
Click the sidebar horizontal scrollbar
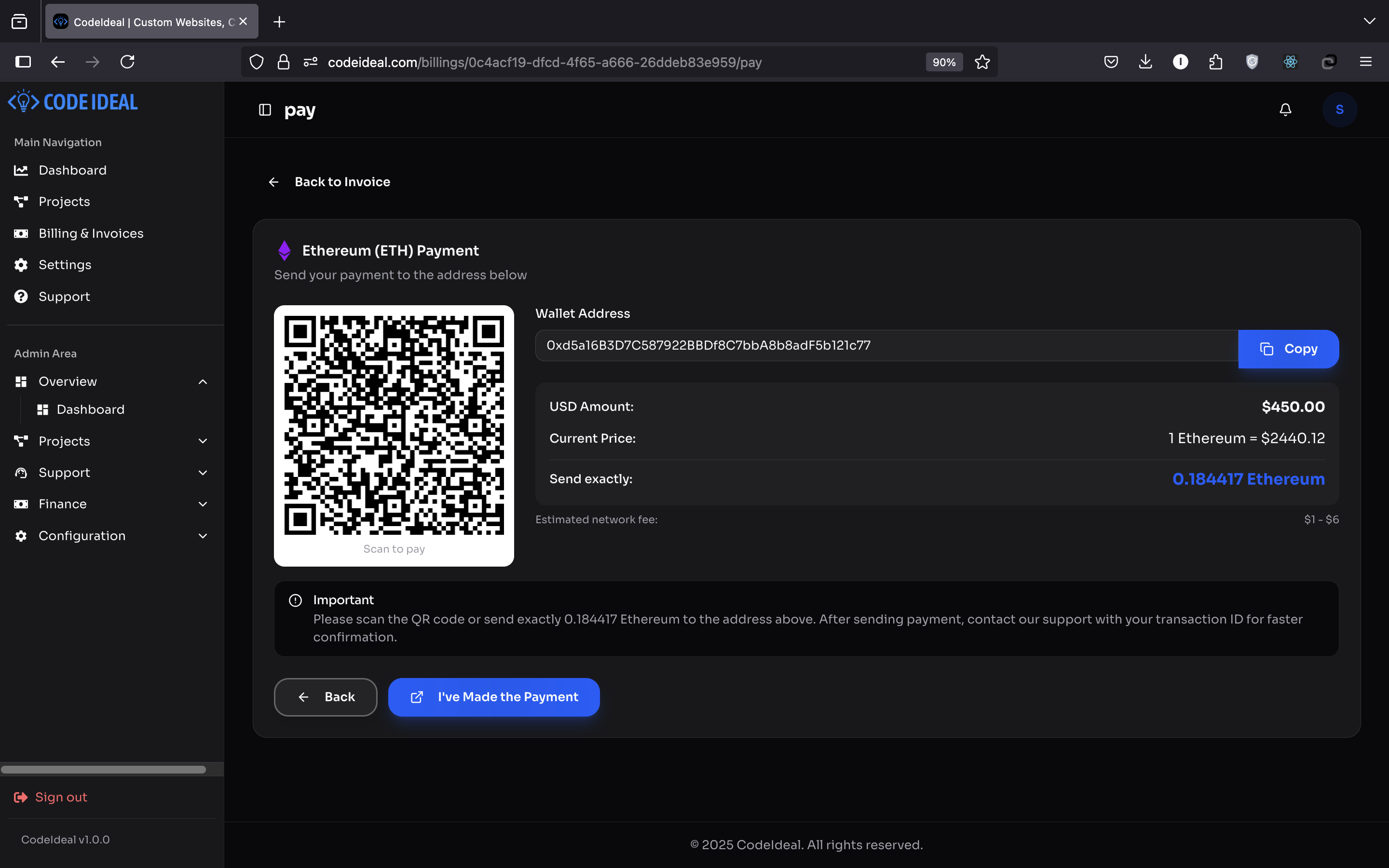(x=103, y=769)
